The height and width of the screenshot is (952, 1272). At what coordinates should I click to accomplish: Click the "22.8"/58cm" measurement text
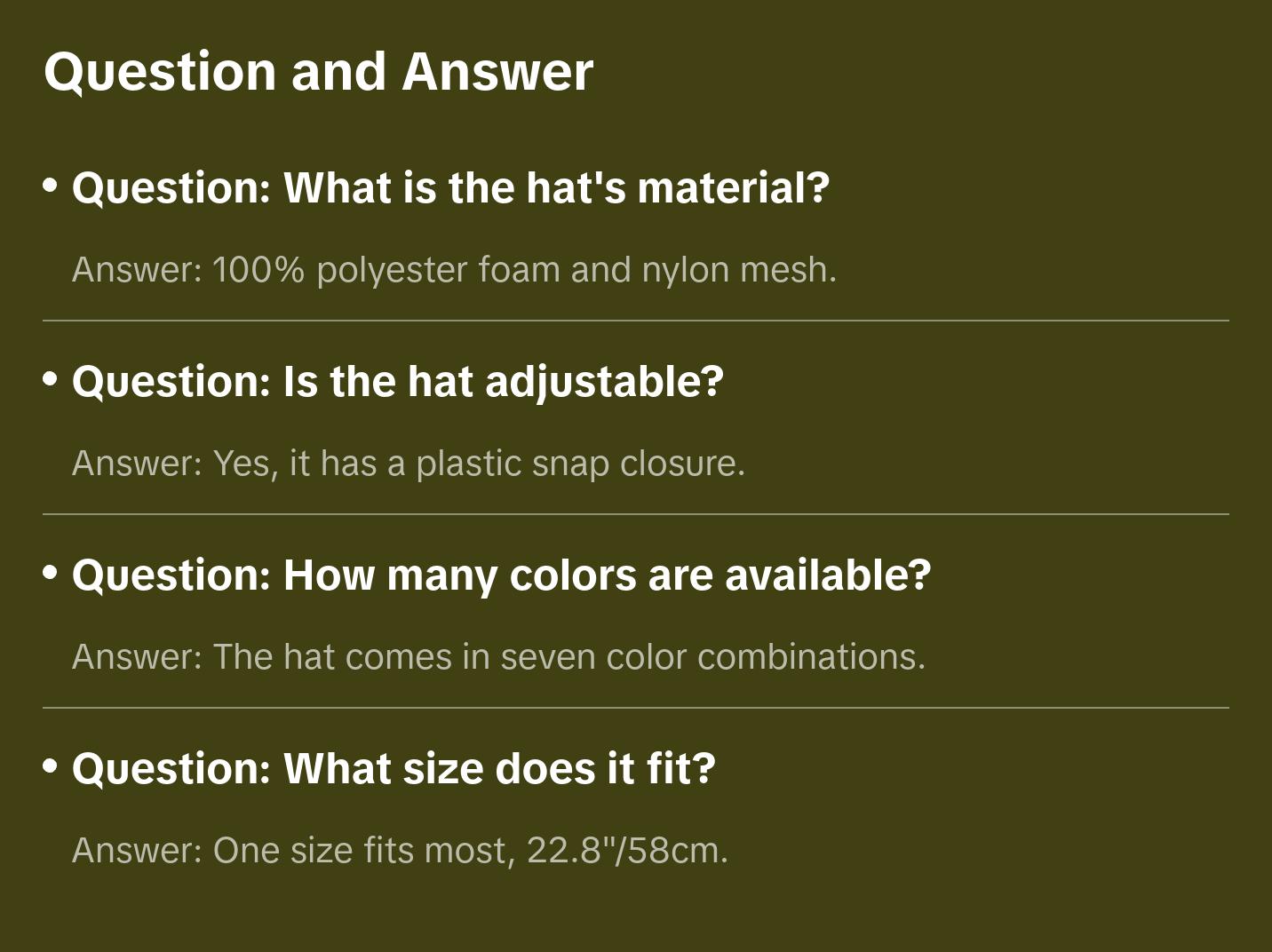pos(627,851)
